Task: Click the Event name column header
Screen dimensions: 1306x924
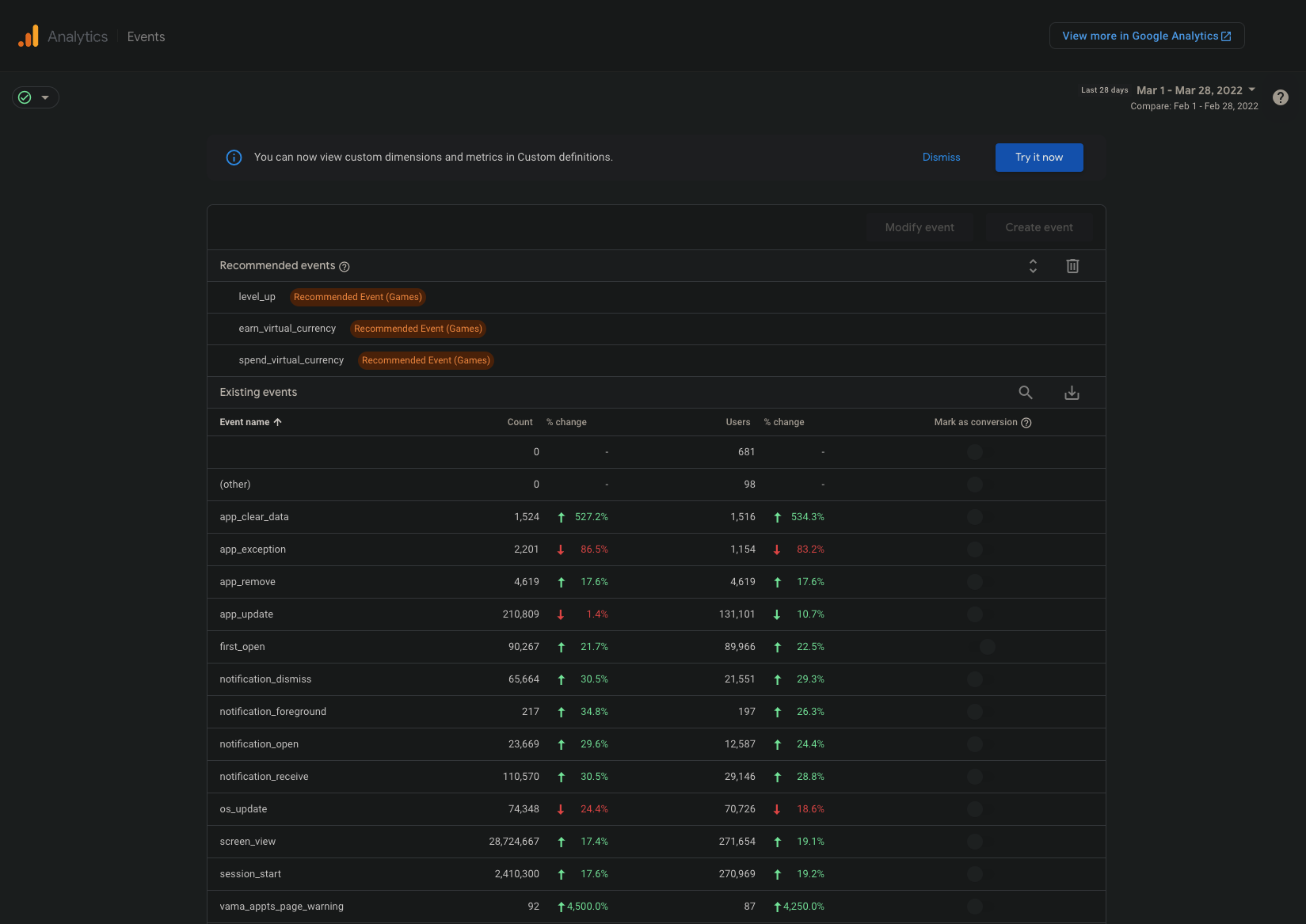Action: [244, 422]
